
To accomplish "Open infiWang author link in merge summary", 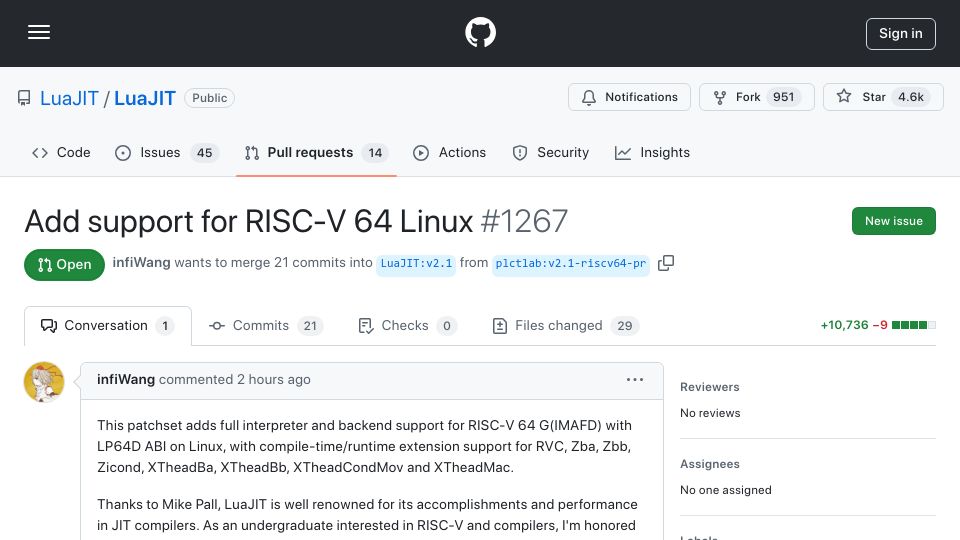I will (x=141, y=263).
